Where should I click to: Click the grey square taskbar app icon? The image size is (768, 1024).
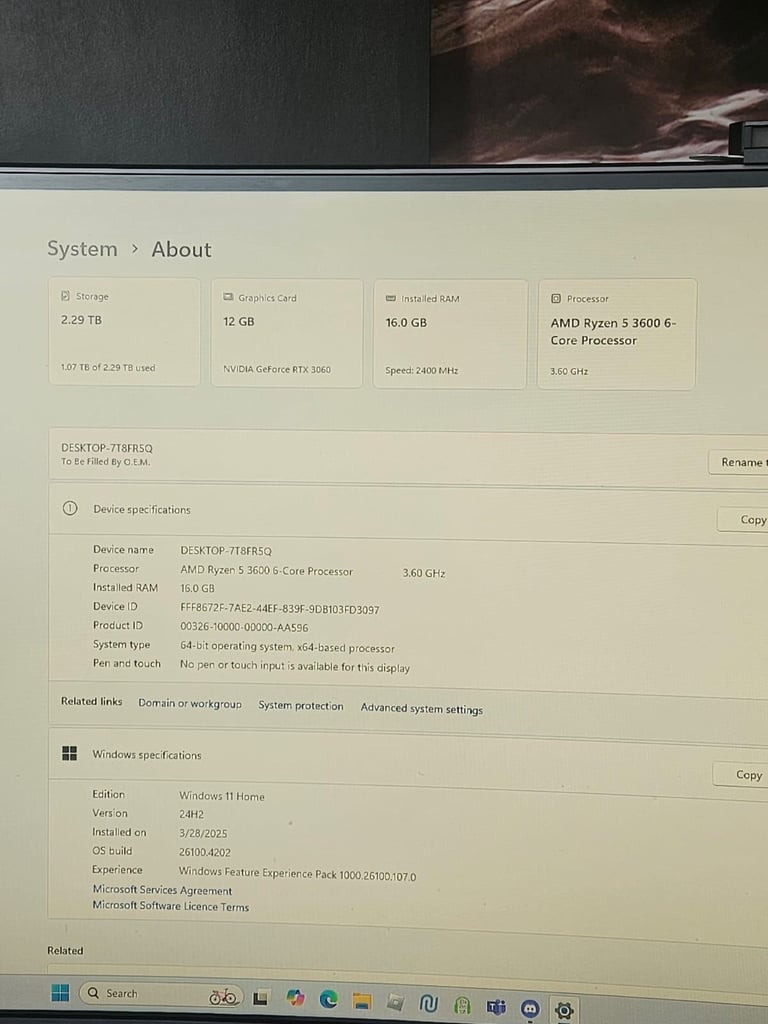tap(395, 1002)
